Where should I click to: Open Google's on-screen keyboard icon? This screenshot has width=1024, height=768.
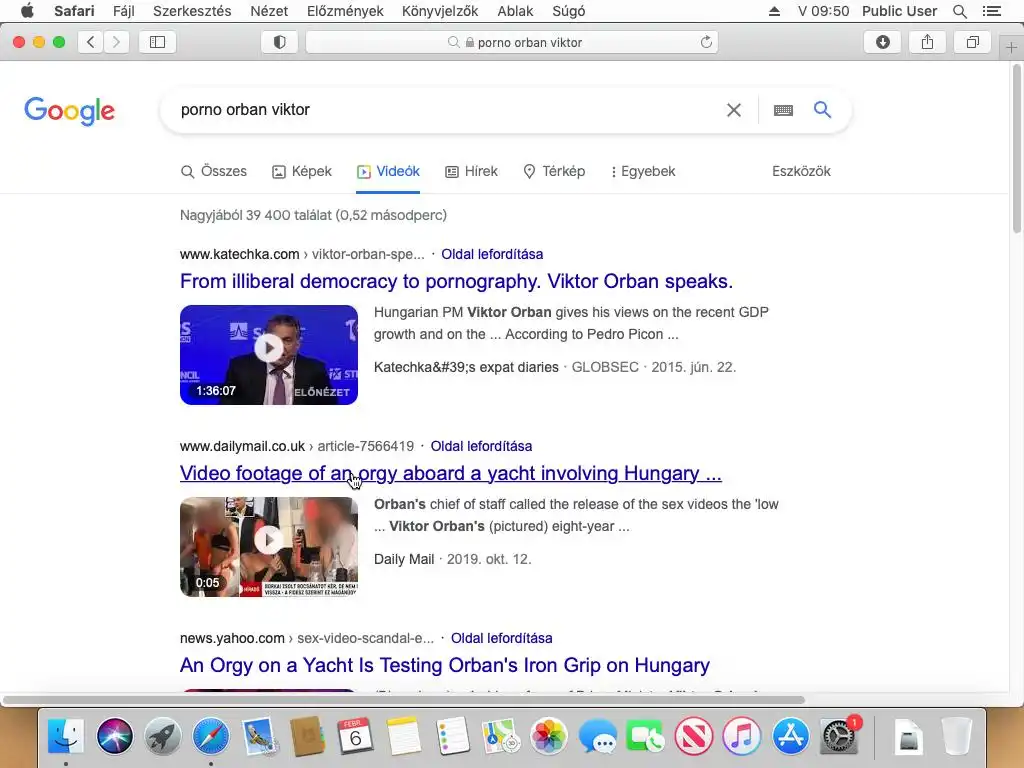pyautogui.click(x=783, y=110)
